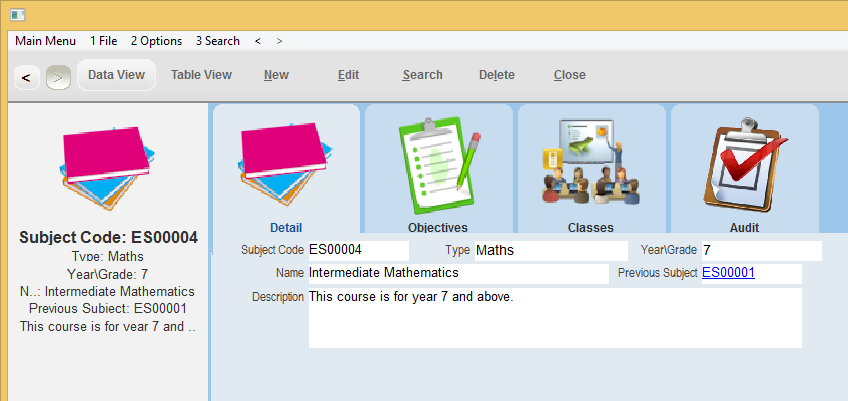Screen dimensions: 848x401
Task: Click the stacked books image in left panel
Action: pos(106,168)
